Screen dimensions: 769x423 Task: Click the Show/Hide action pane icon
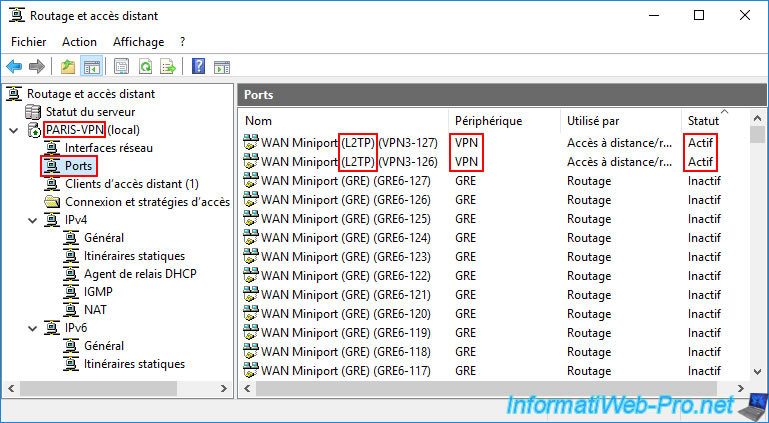point(222,67)
